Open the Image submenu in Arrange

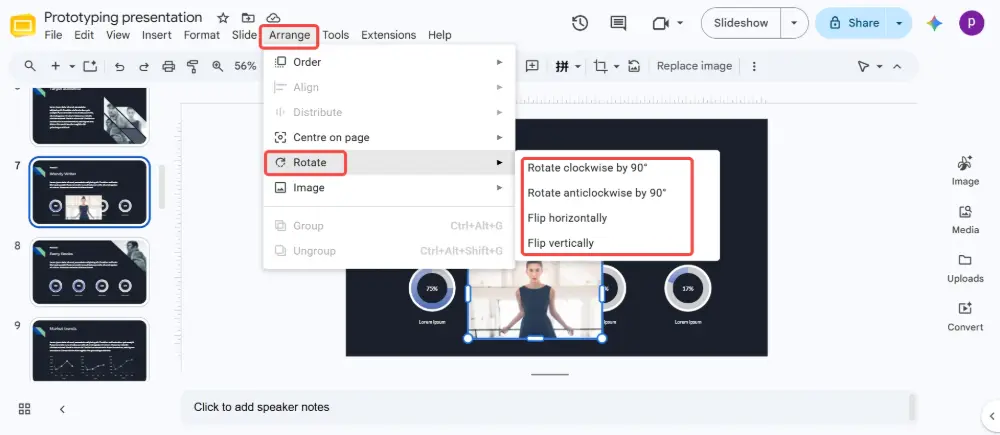[389, 188]
